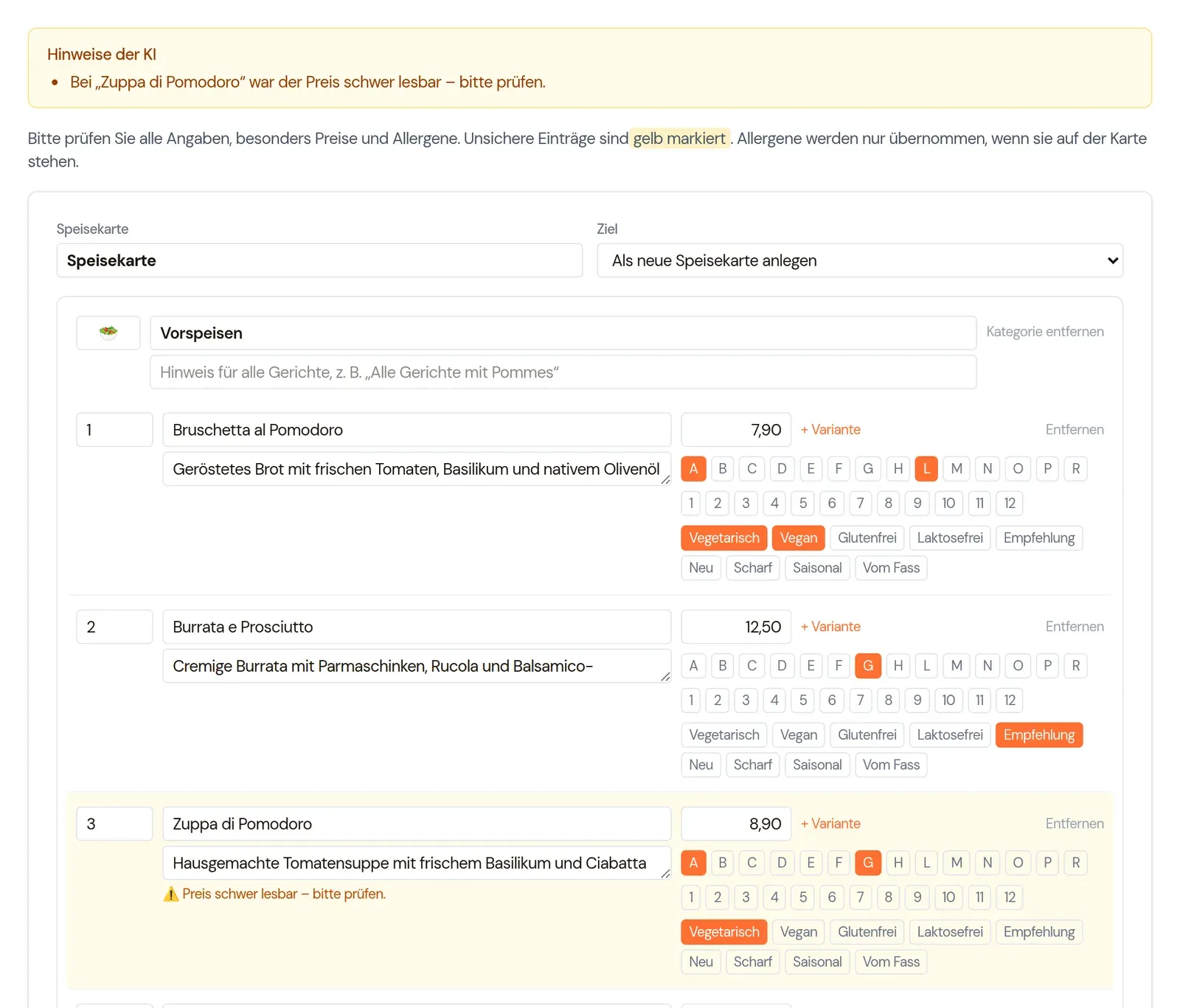This screenshot has width=1180, height=1008.
Task: Remove Bruschetta al Pomodoro with Entfernen
Action: [x=1075, y=429]
